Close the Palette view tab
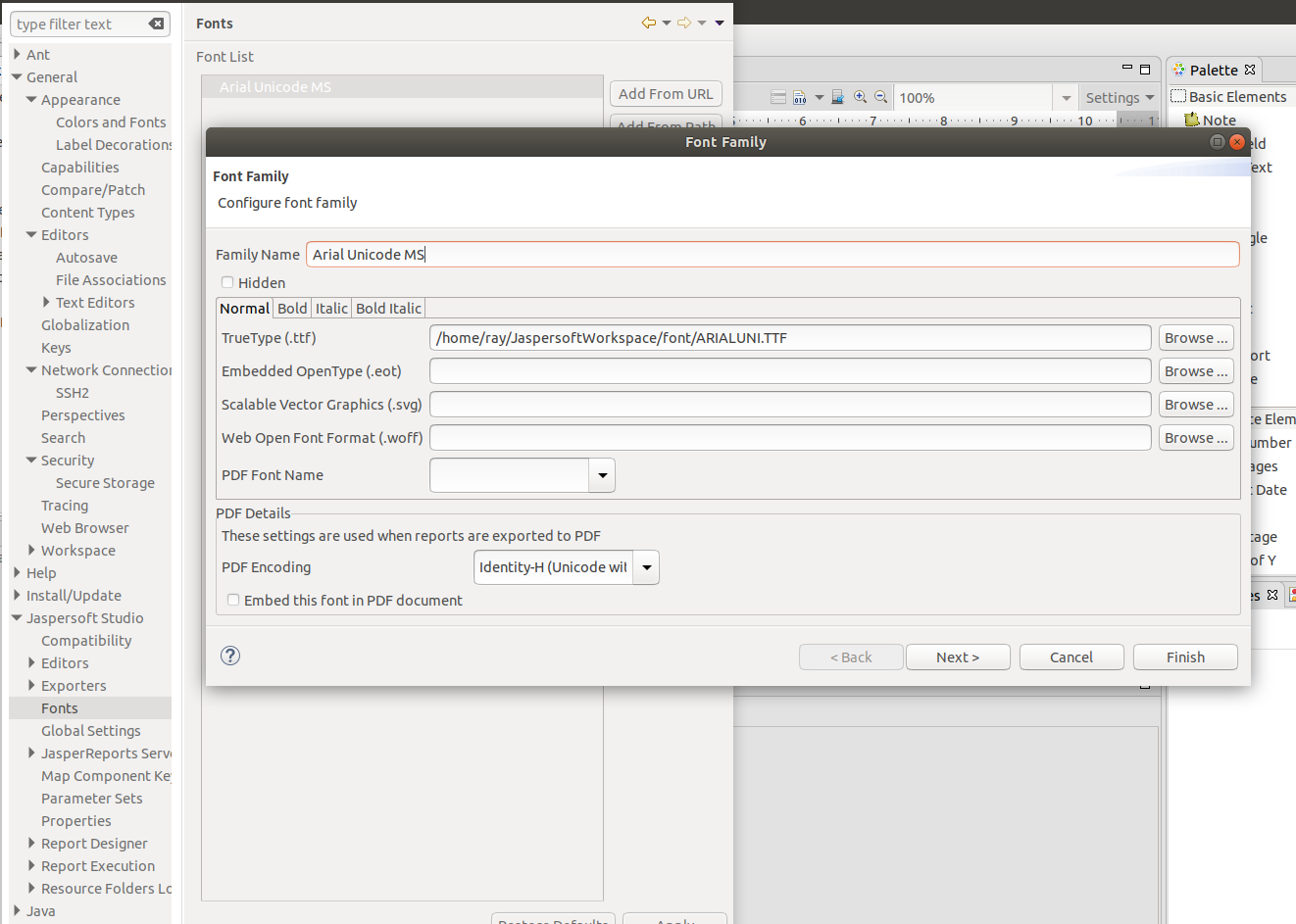Viewport: 1296px width, 924px height. pyautogui.click(x=1250, y=70)
